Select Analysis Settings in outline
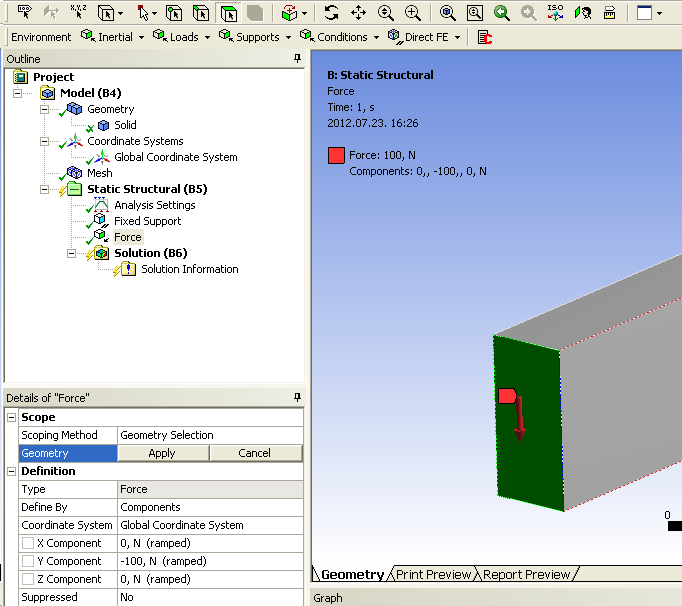The image size is (682, 606). click(x=155, y=205)
